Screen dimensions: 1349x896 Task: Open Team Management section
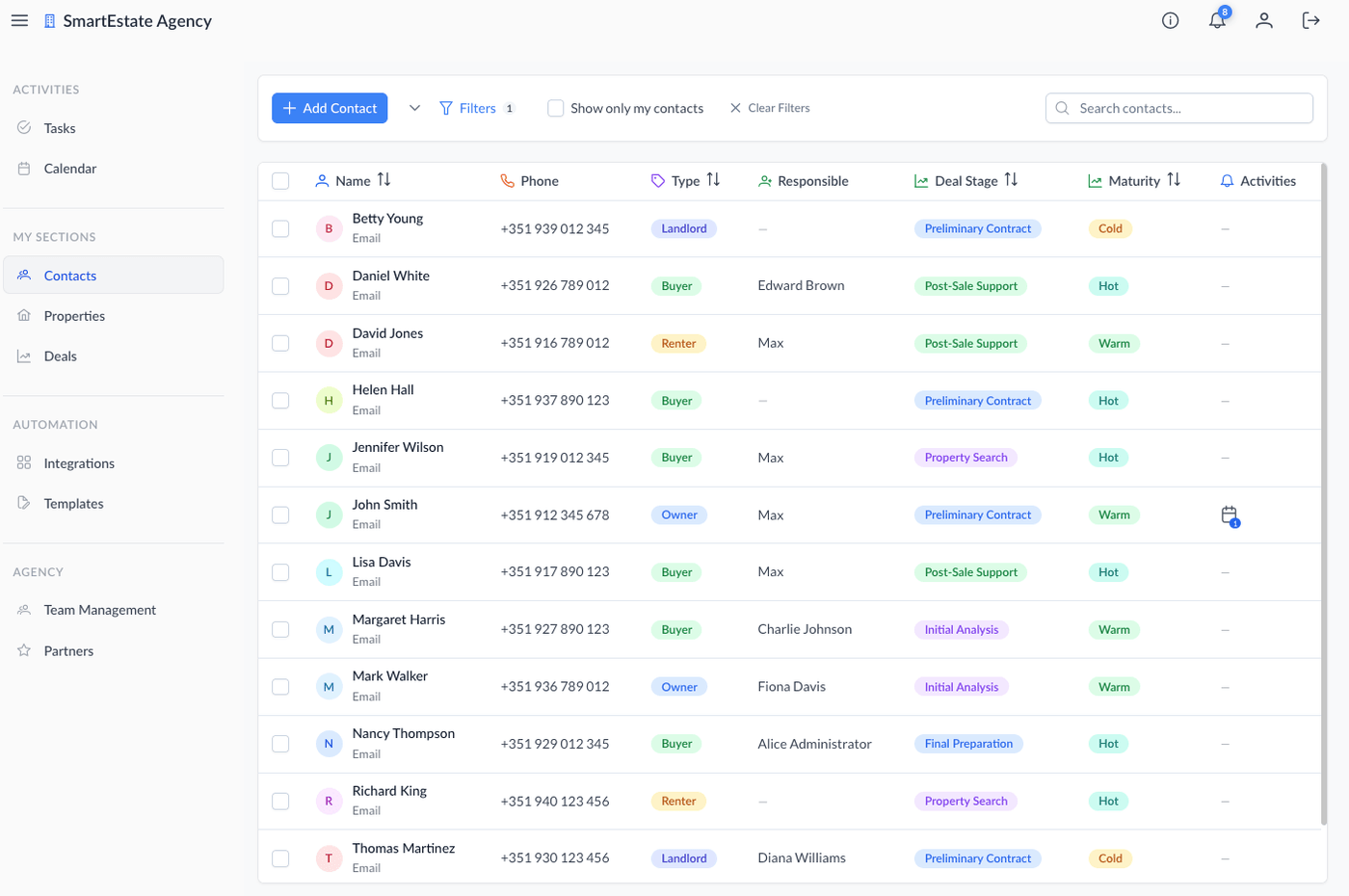tap(99, 610)
